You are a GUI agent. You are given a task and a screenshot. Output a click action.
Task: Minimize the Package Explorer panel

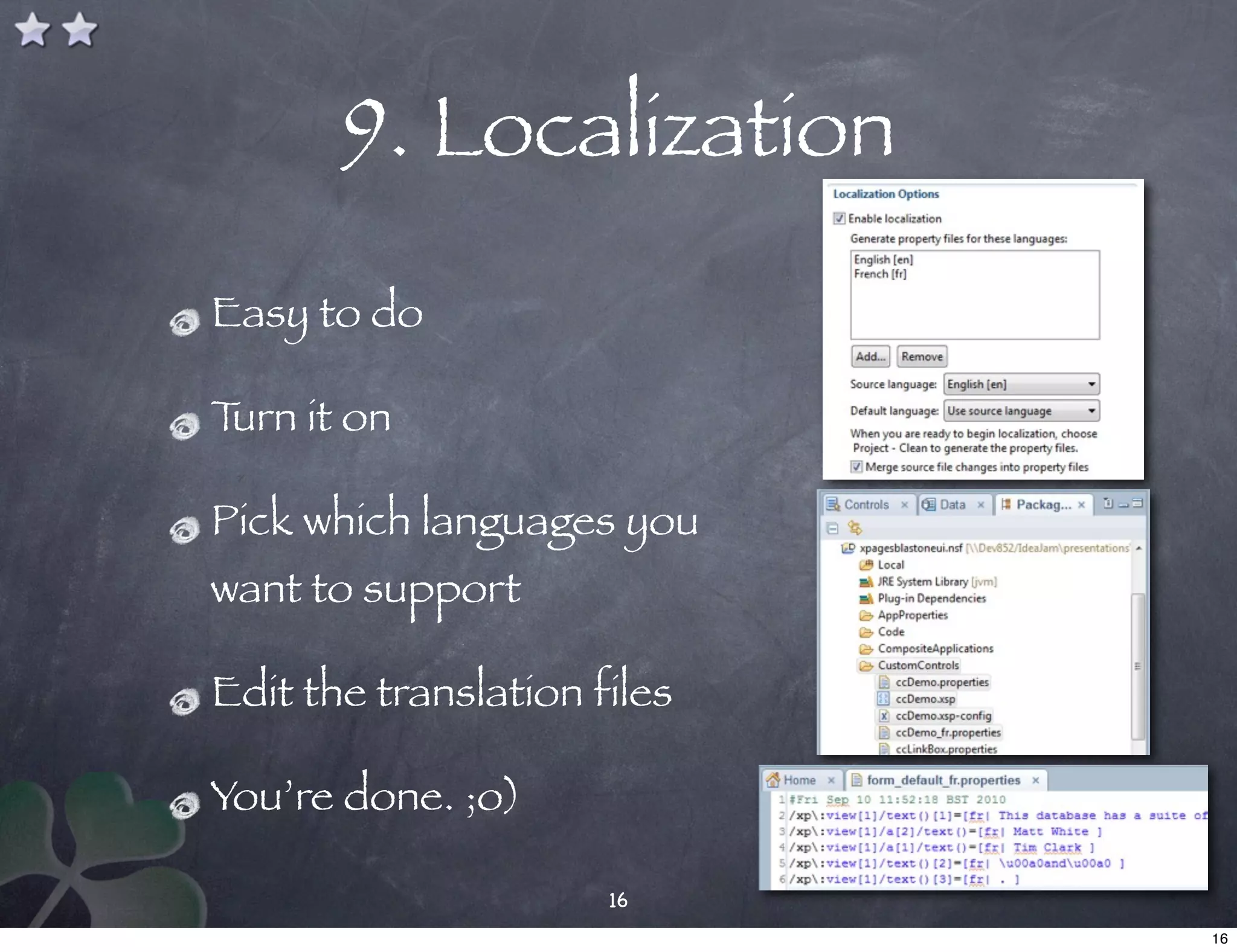[1123, 504]
